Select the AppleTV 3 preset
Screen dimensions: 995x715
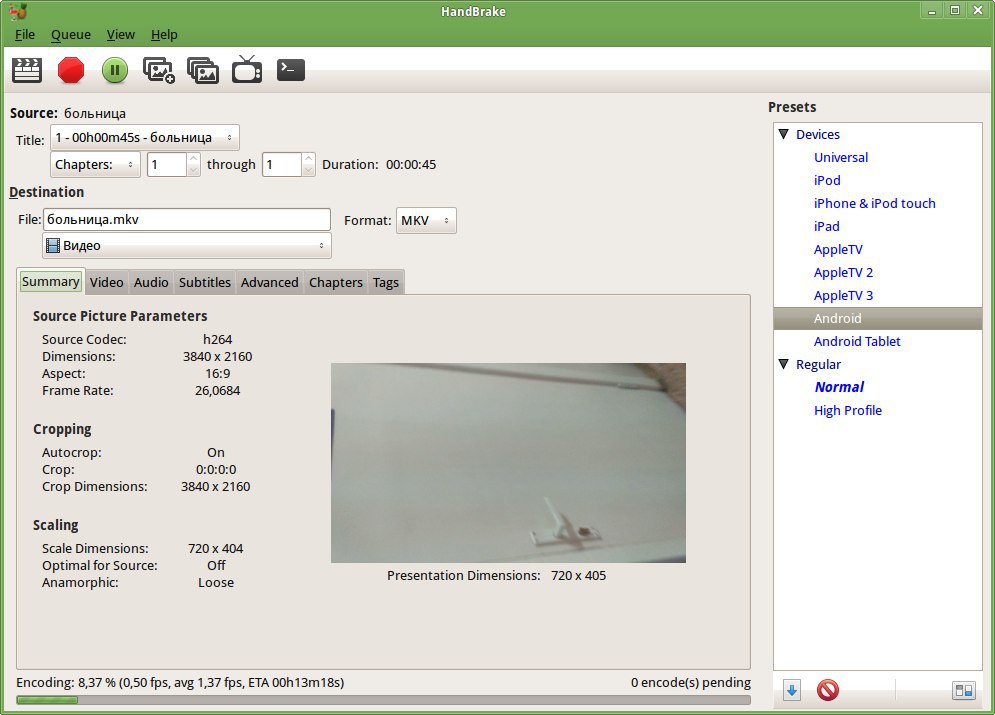pyautogui.click(x=843, y=295)
